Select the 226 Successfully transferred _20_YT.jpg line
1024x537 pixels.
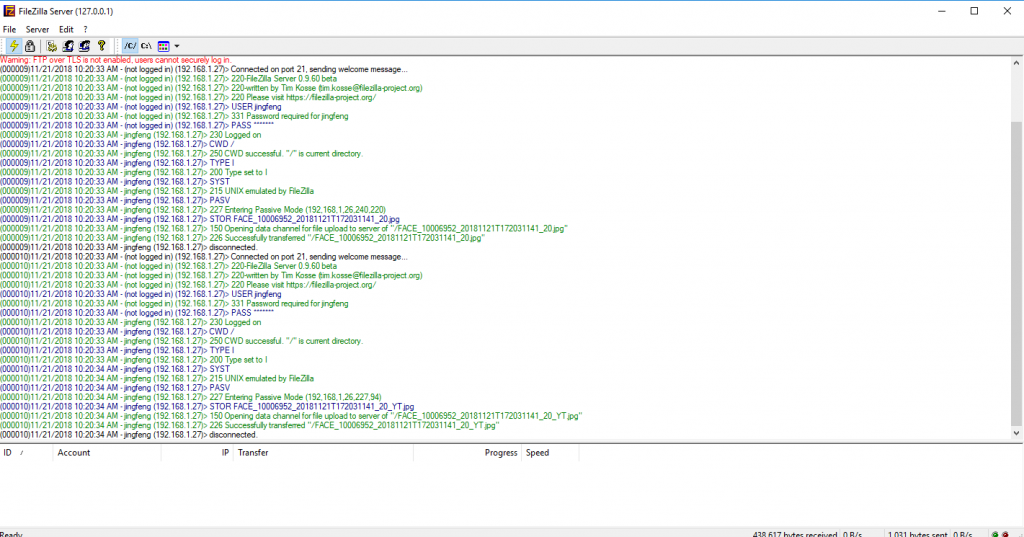coord(249,425)
